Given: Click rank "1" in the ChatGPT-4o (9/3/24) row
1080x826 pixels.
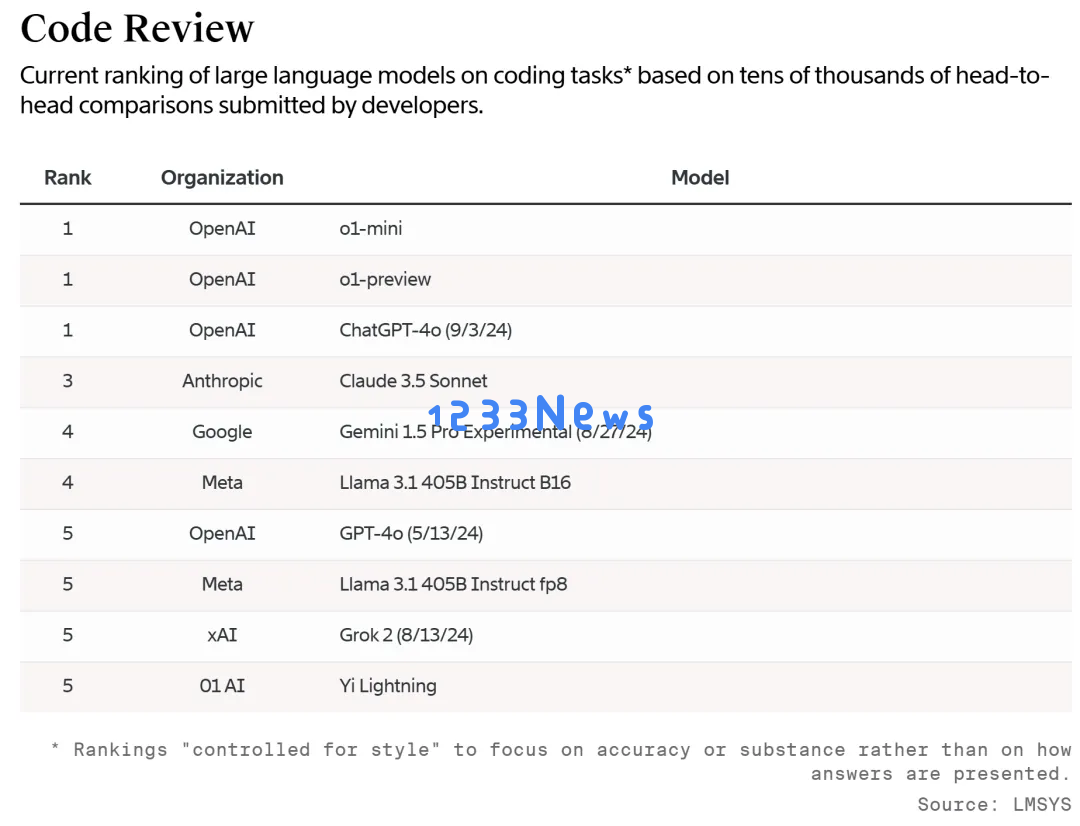Looking at the screenshot, I should [68, 331].
